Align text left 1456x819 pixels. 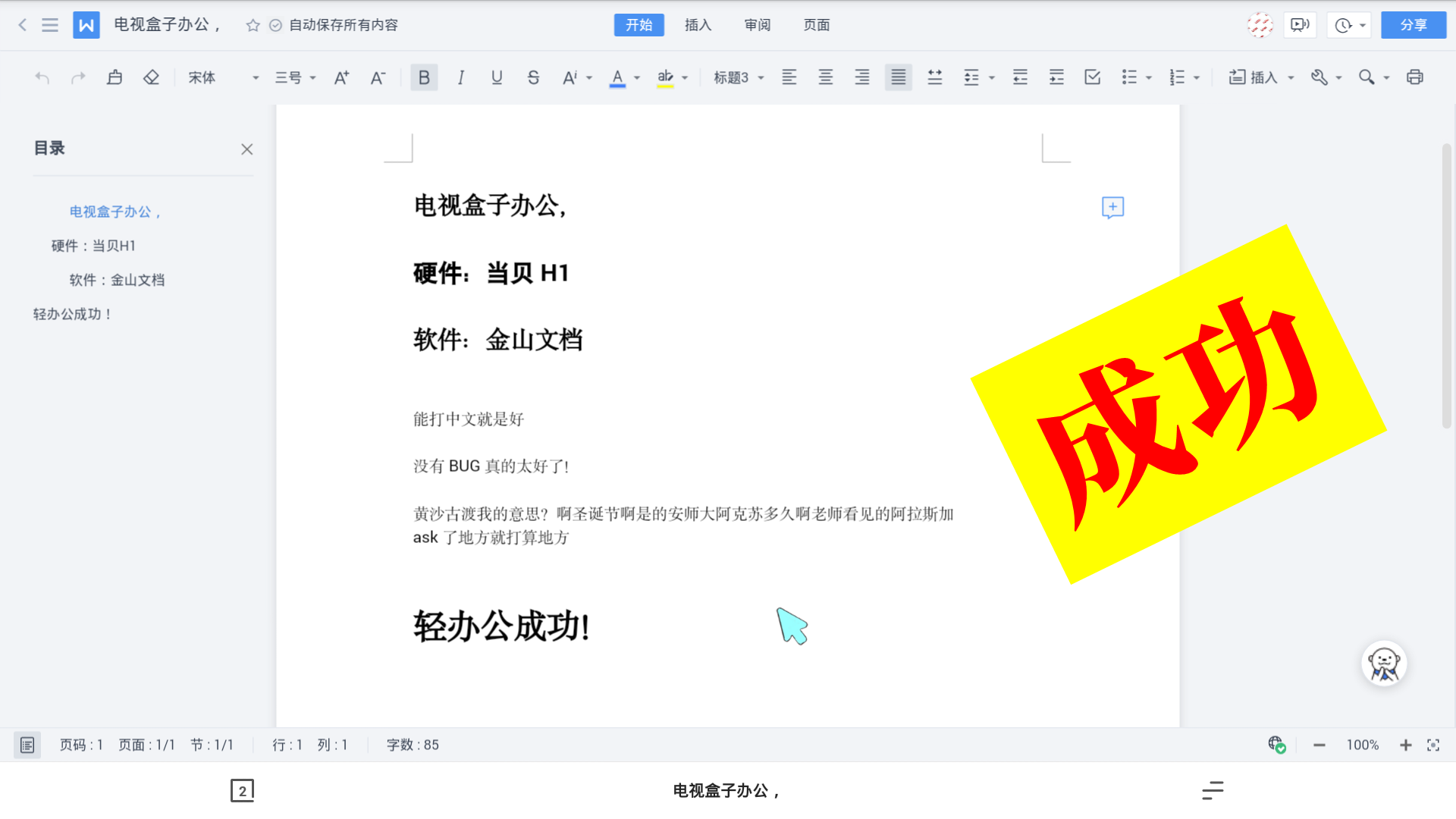pyautogui.click(x=789, y=77)
